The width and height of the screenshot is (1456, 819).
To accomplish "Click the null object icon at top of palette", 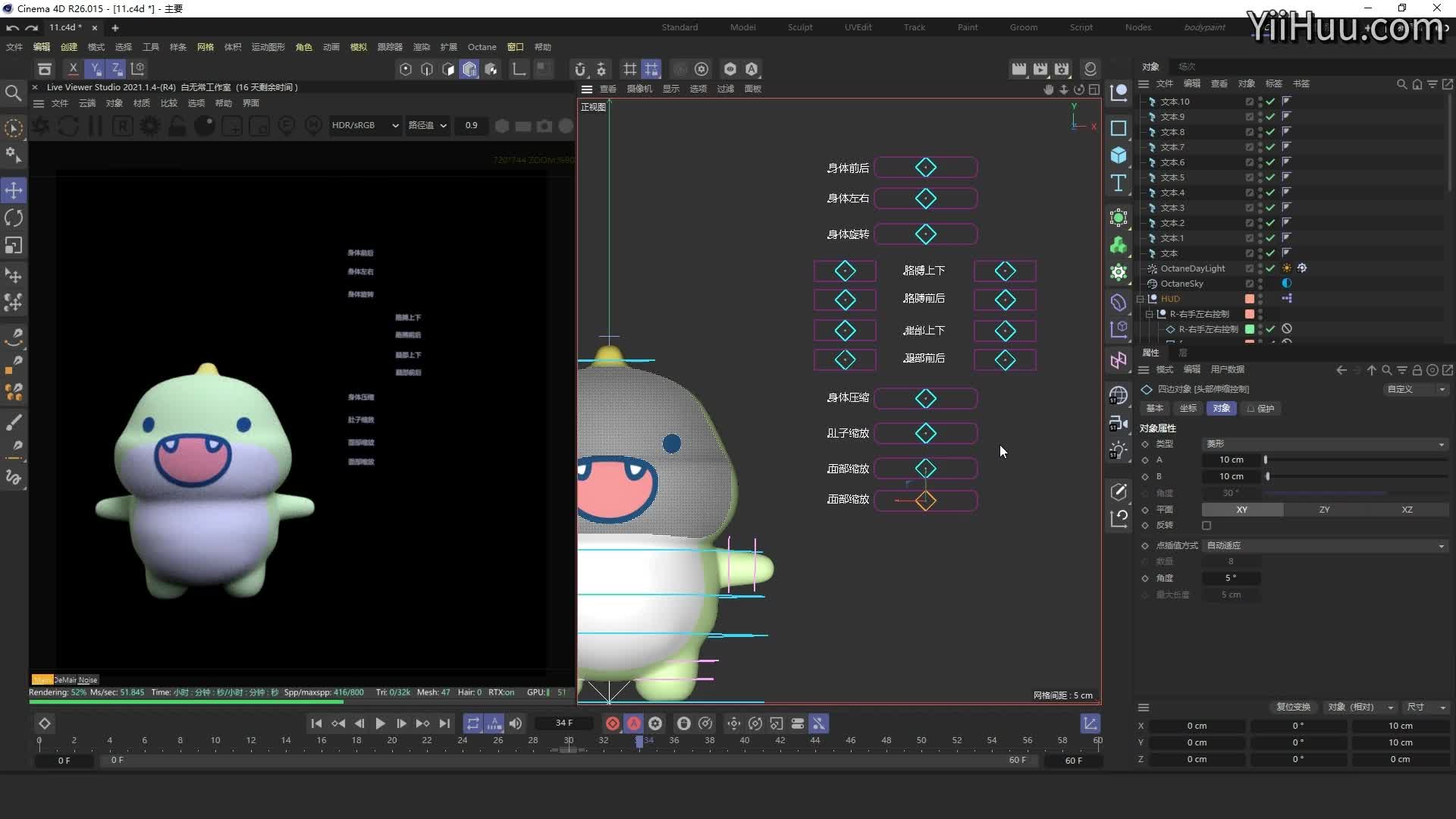I will click(1119, 93).
